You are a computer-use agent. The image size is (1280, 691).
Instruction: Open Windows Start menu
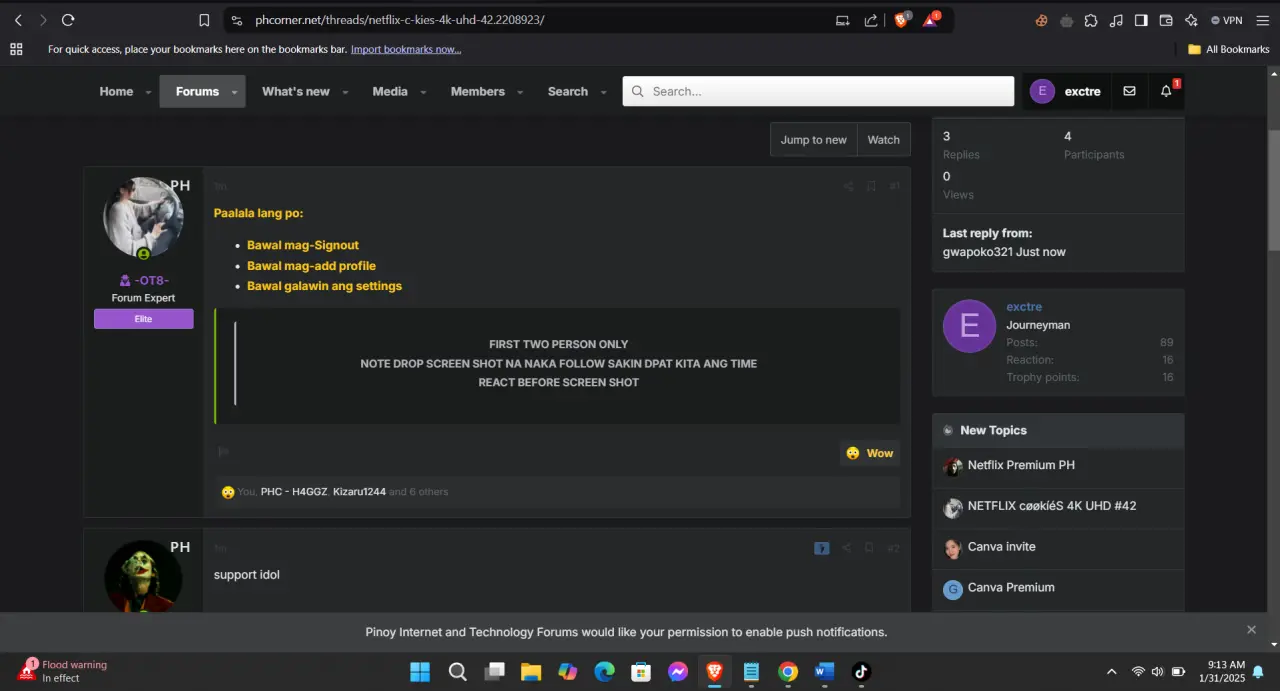[420, 672]
